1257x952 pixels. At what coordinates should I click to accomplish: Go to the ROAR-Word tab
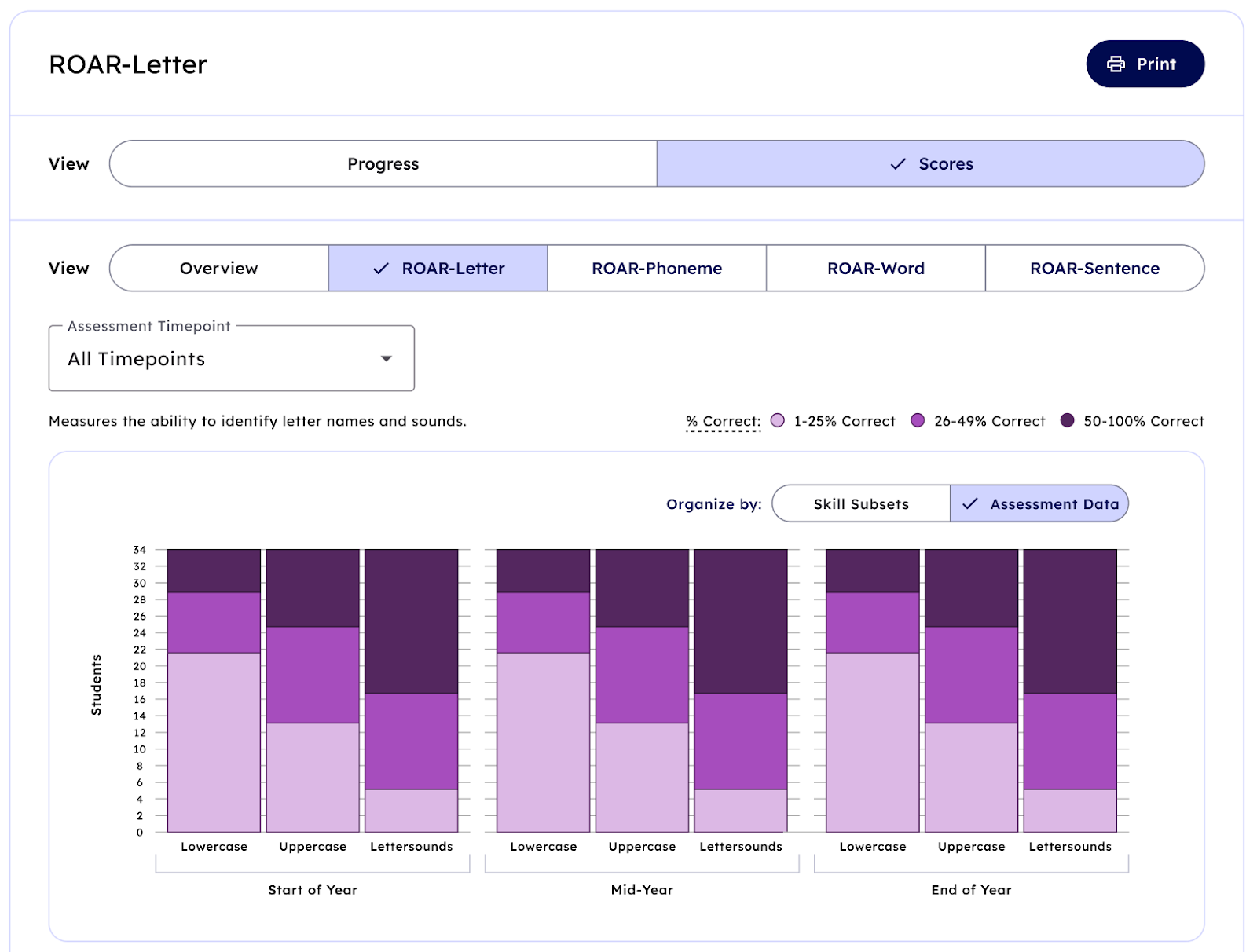pos(876,269)
